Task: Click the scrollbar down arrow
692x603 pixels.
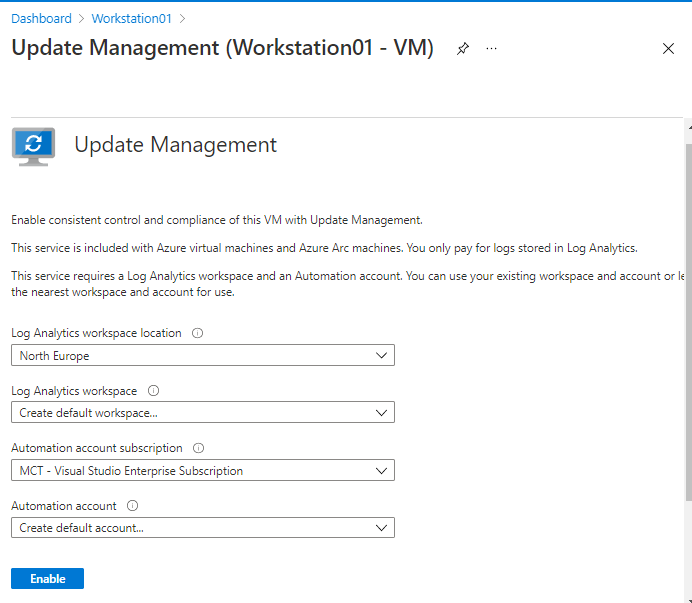Action: (687, 596)
